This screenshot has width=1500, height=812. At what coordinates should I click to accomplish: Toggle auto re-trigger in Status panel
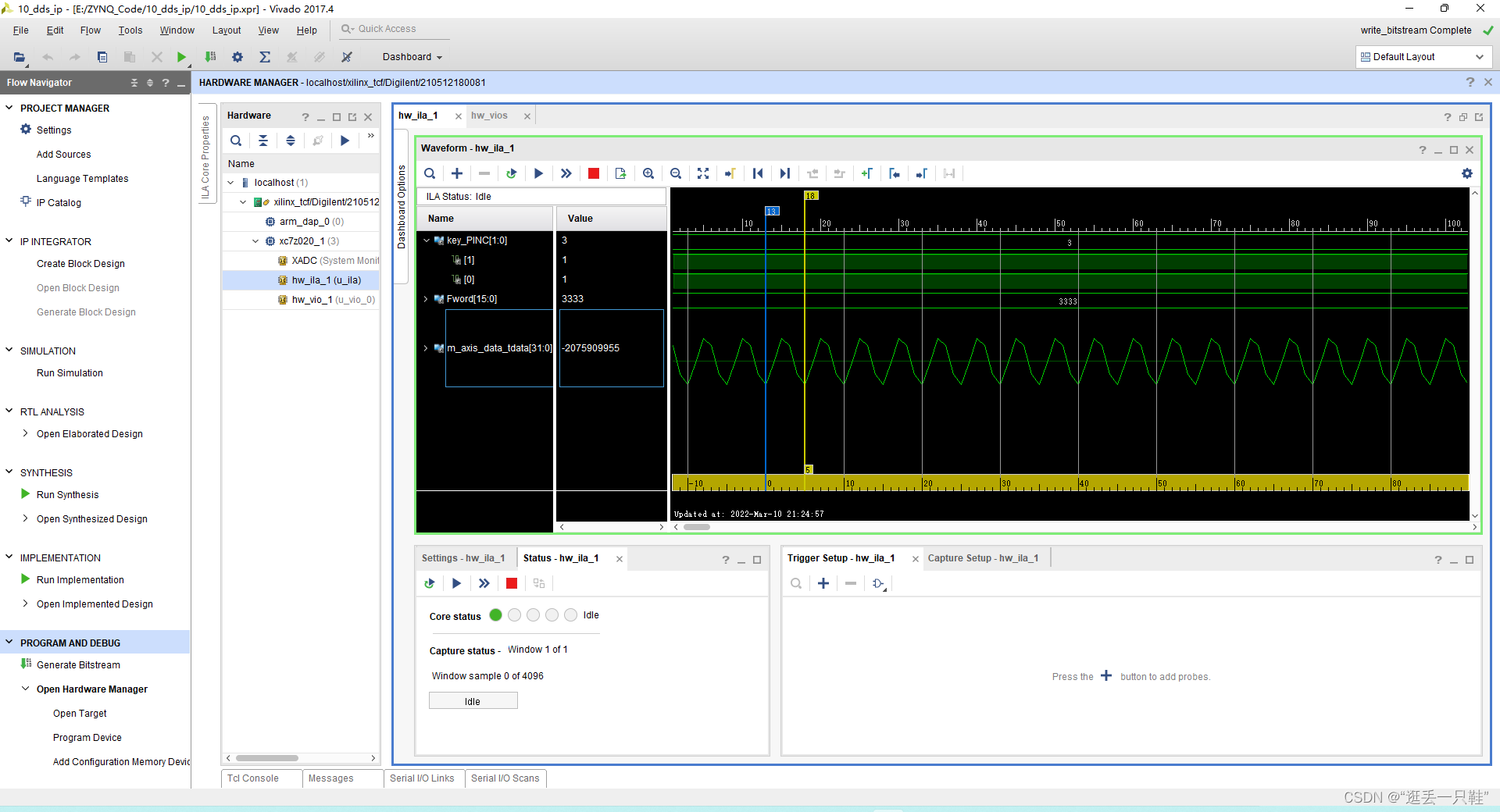pyautogui.click(x=429, y=583)
